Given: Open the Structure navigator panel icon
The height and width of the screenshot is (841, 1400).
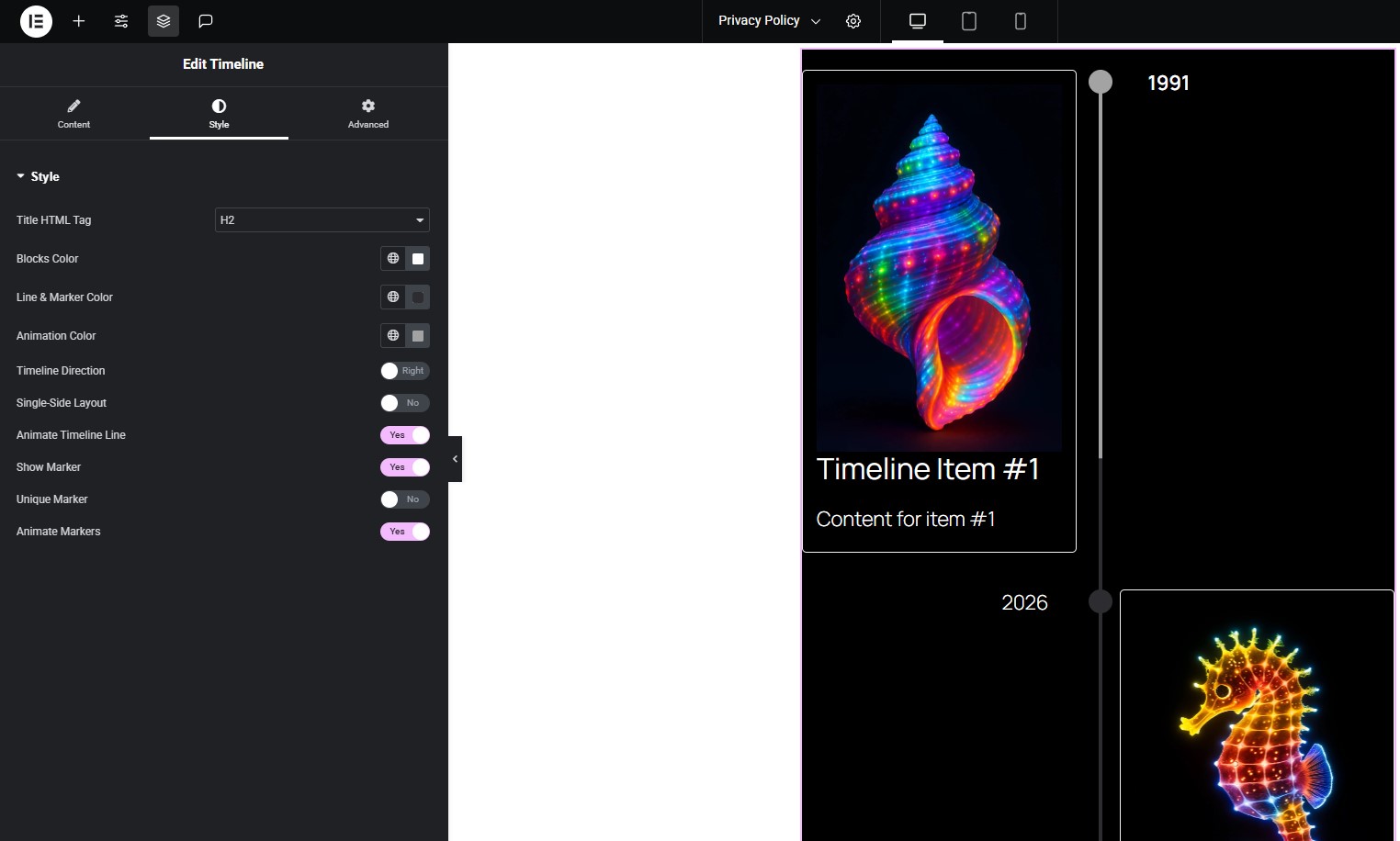Looking at the screenshot, I should tap(164, 21).
